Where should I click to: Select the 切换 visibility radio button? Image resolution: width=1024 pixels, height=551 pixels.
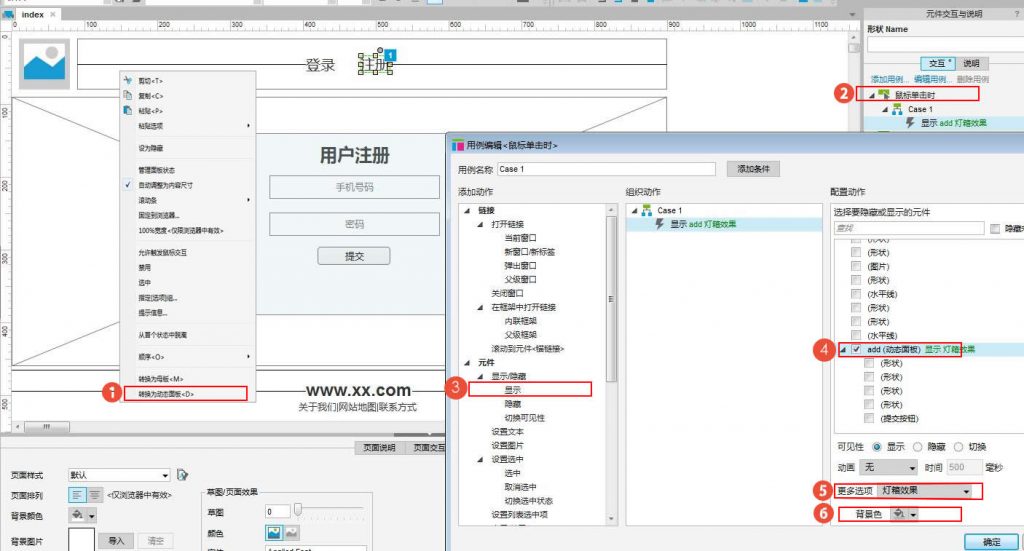[958, 447]
